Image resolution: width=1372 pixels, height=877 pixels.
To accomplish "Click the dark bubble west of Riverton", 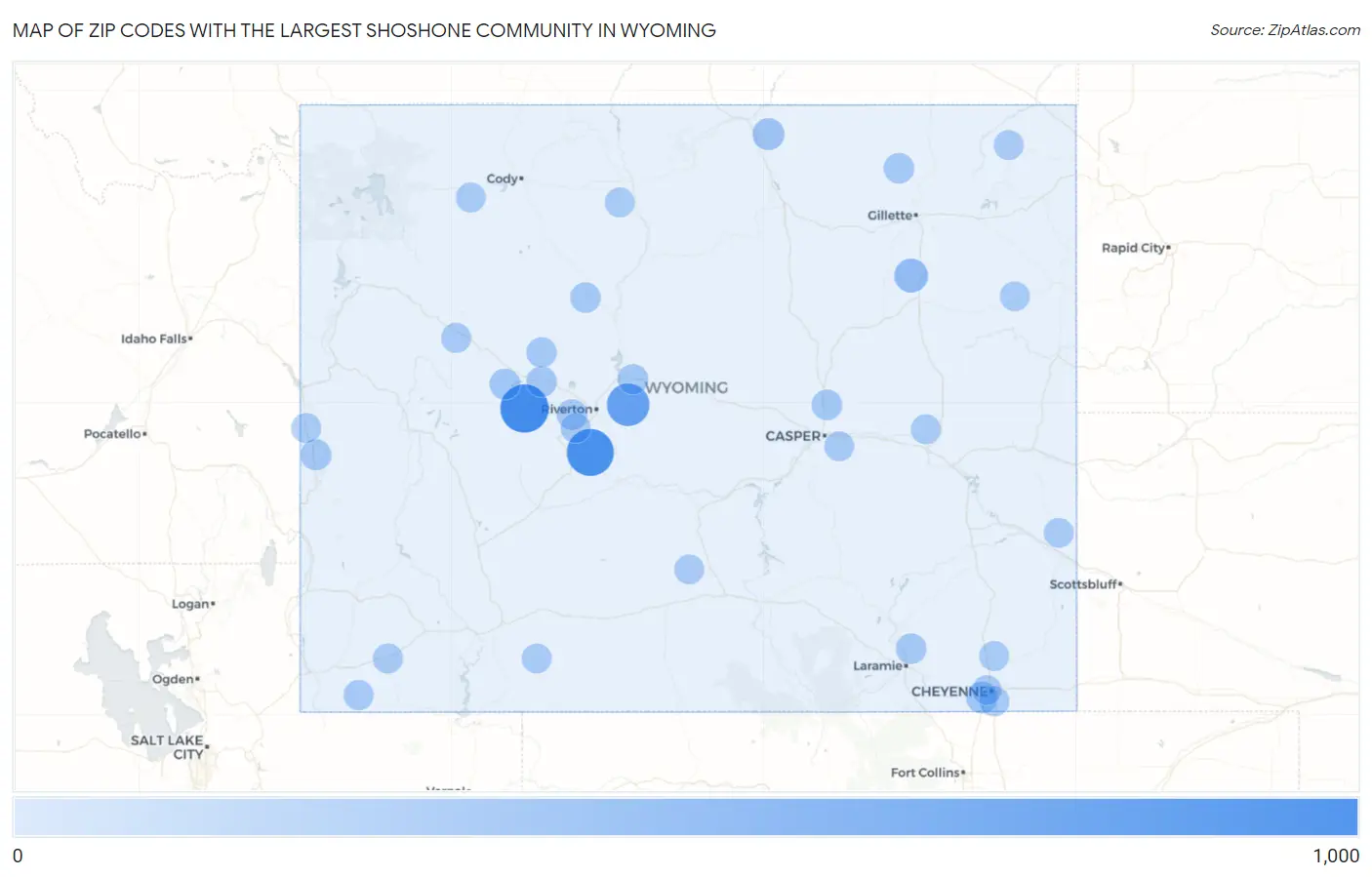I will click(524, 408).
